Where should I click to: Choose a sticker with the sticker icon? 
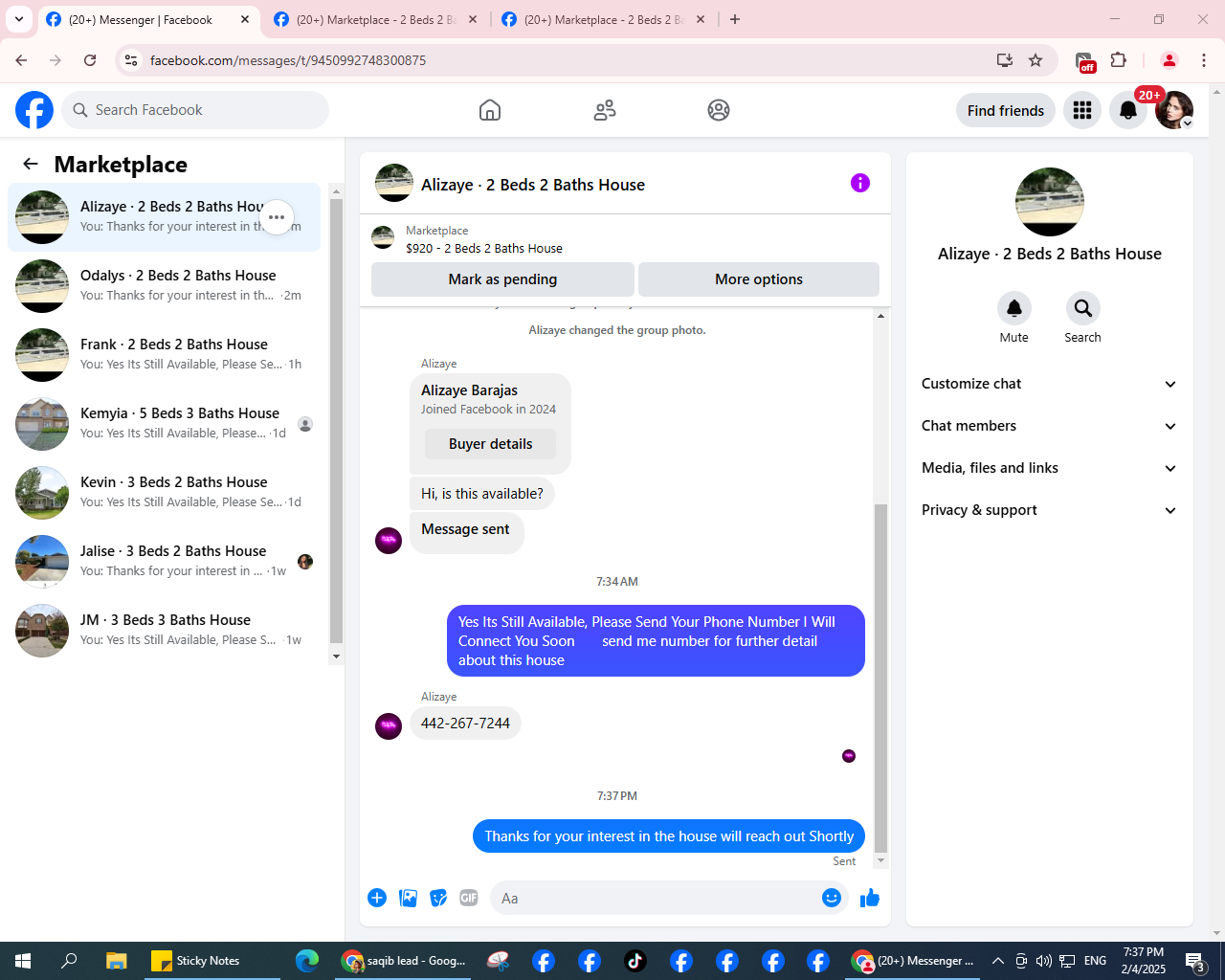coord(438,898)
